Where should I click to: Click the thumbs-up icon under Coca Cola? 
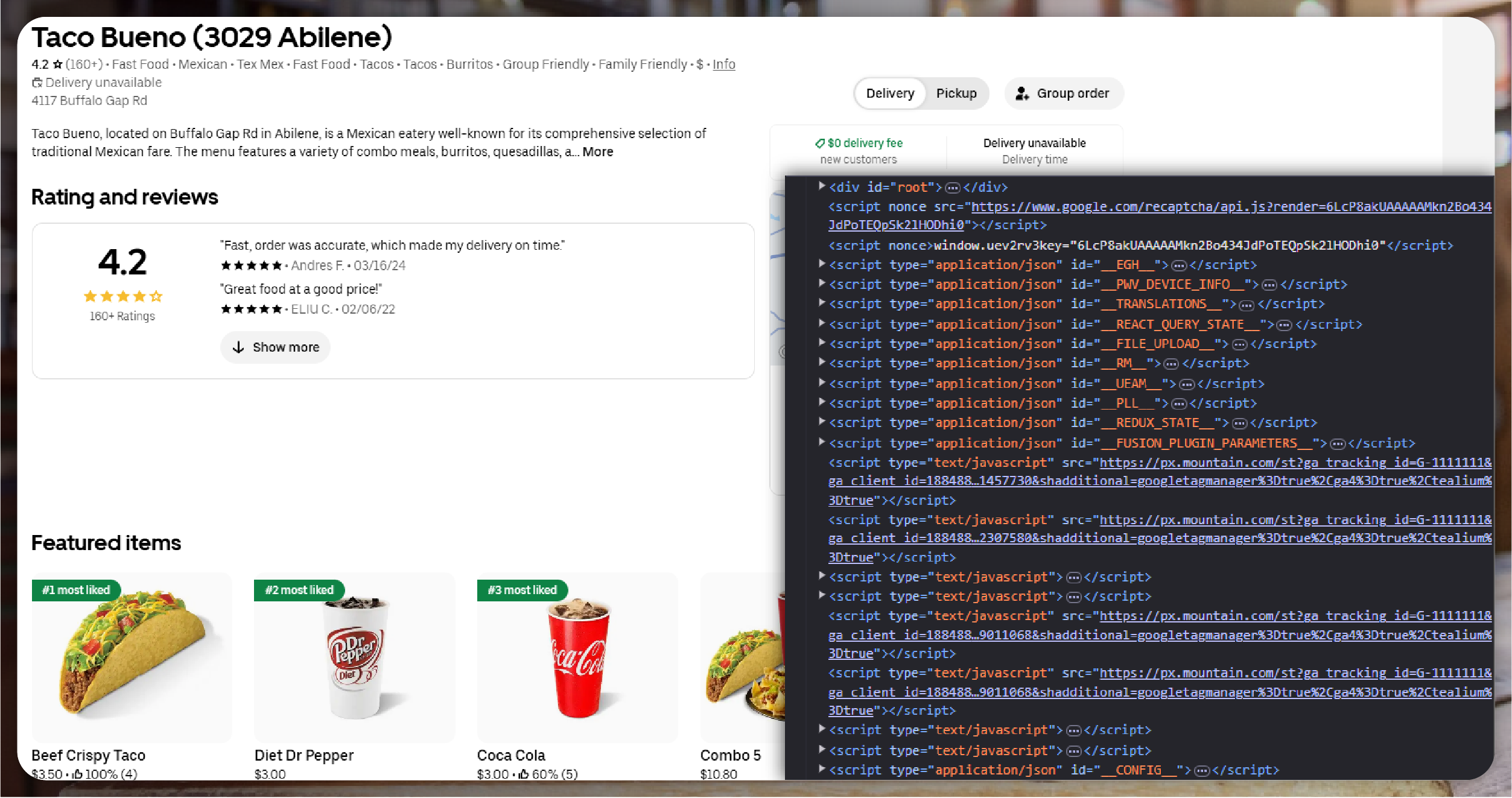click(524, 774)
